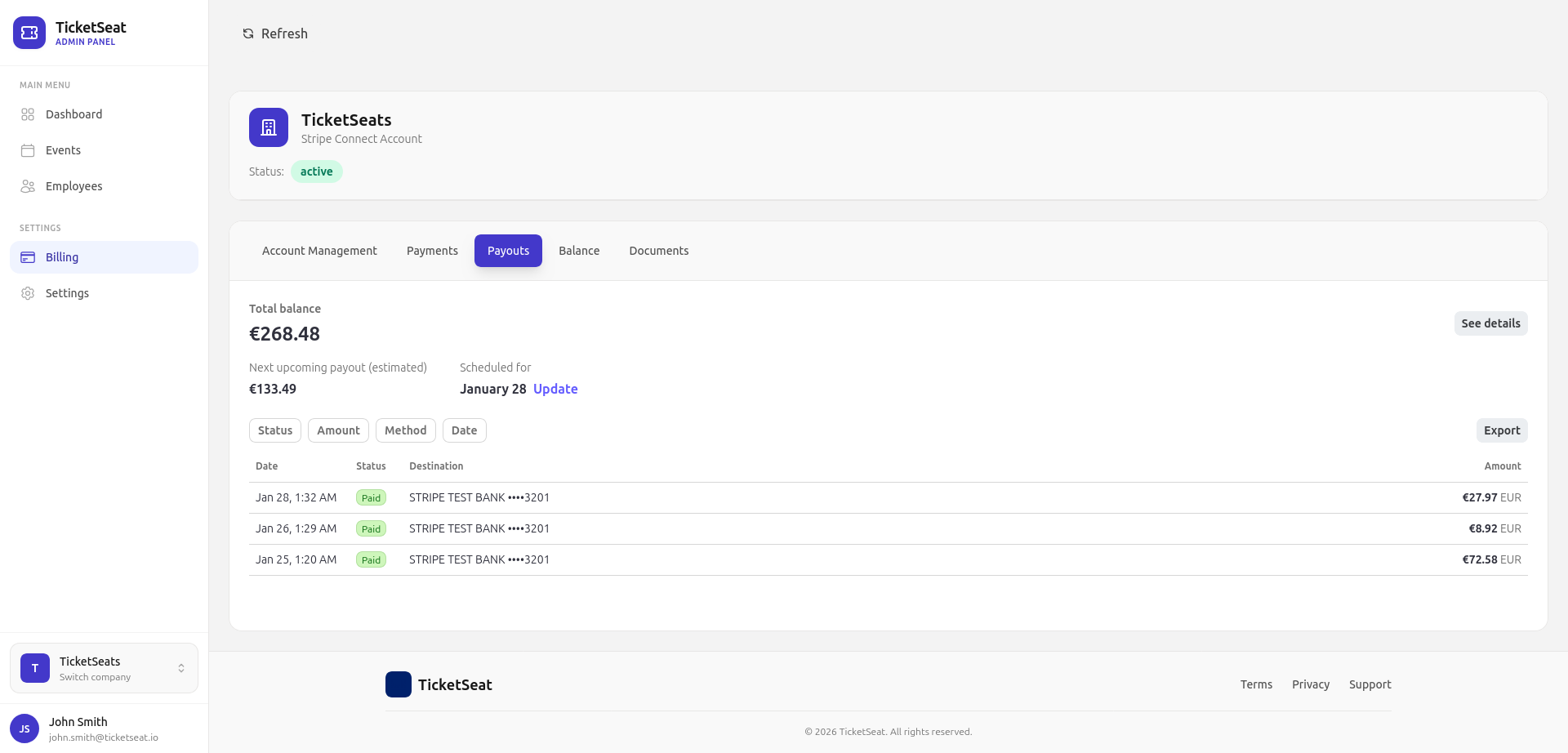Click the TicketSeat logo icon in sidebar
The image size is (1568, 753).
[x=29, y=33]
